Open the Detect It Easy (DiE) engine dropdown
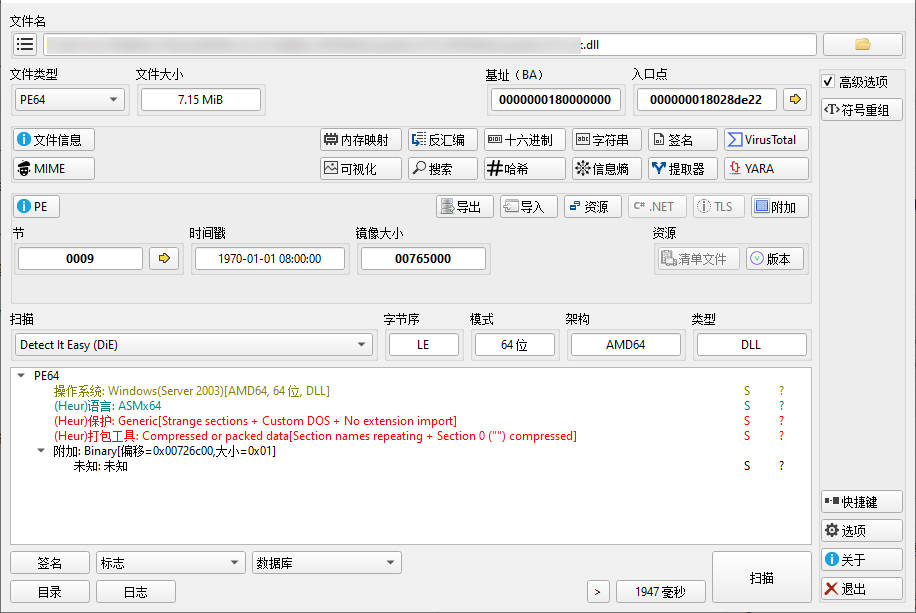916x613 pixels. point(363,344)
